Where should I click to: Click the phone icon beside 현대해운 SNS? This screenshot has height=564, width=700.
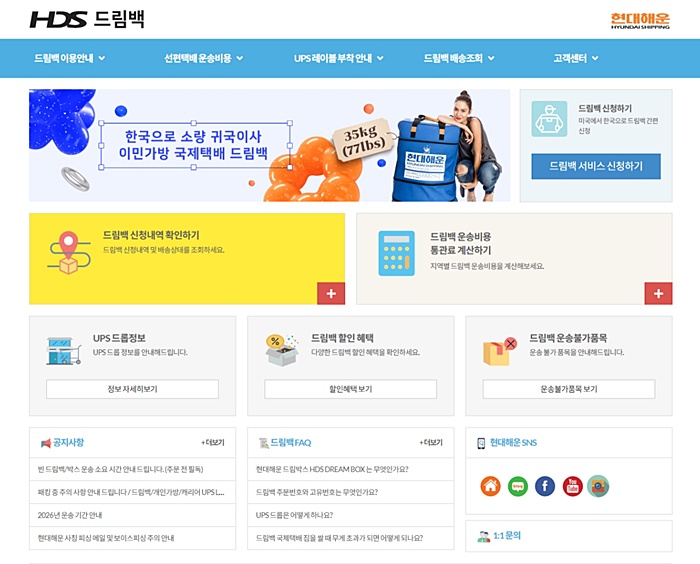point(481,443)
